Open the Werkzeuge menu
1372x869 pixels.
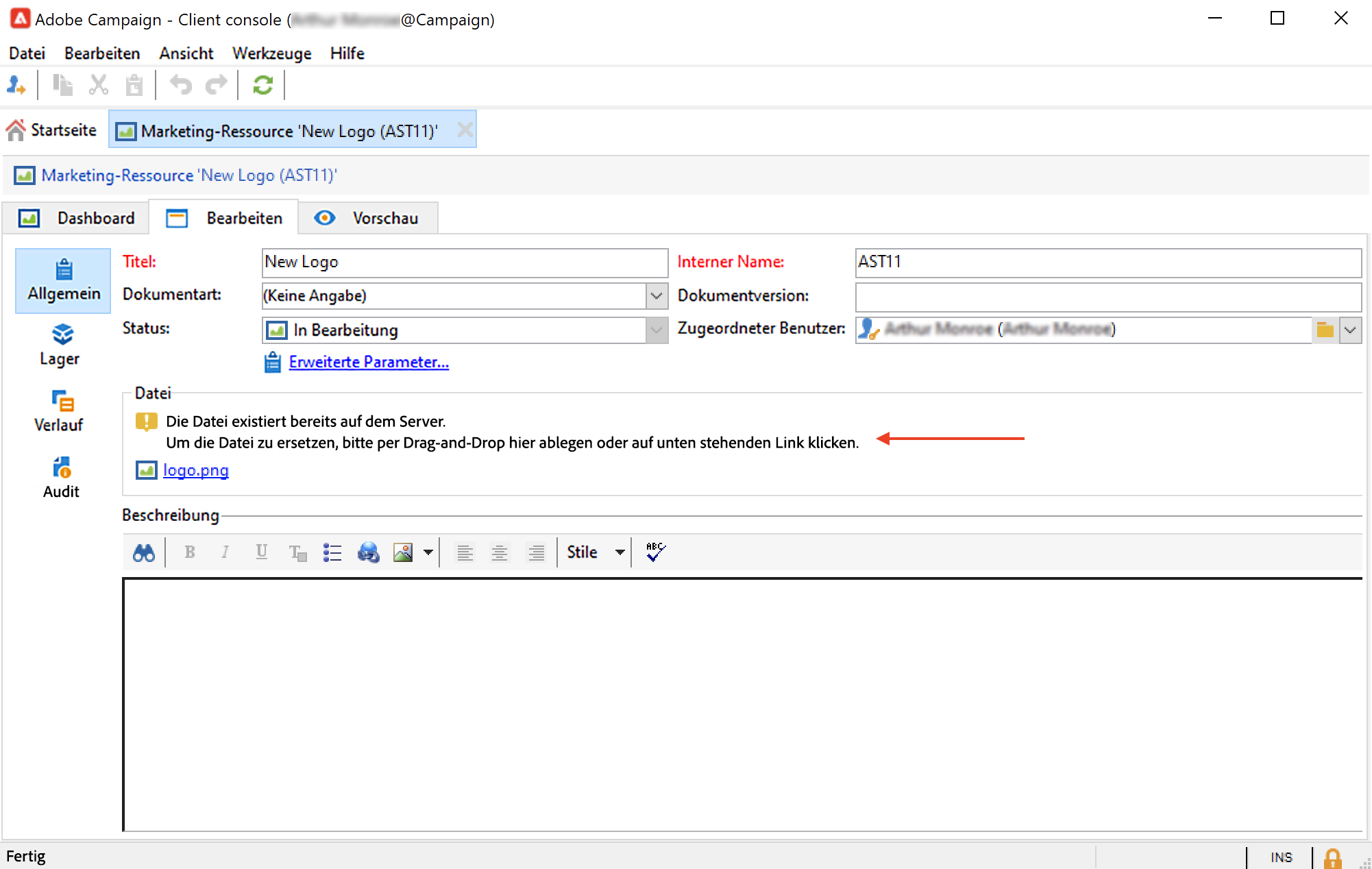click(x=271, y=53)
